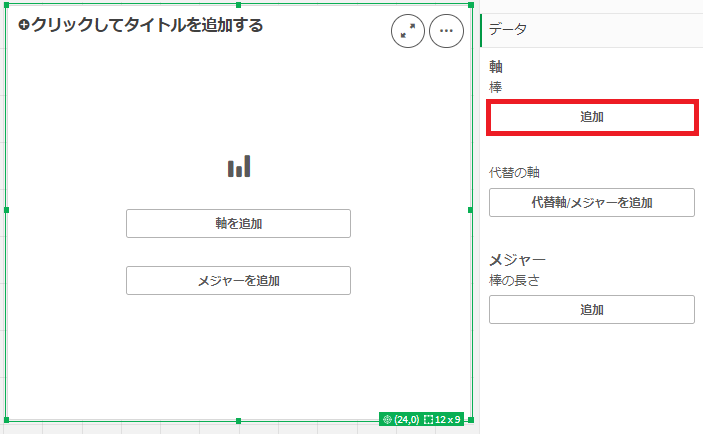Image resolution: width=703 pixels, height=434 pixels.
Task: Click the 代替の軸 section label
Action: pos(515,172)
